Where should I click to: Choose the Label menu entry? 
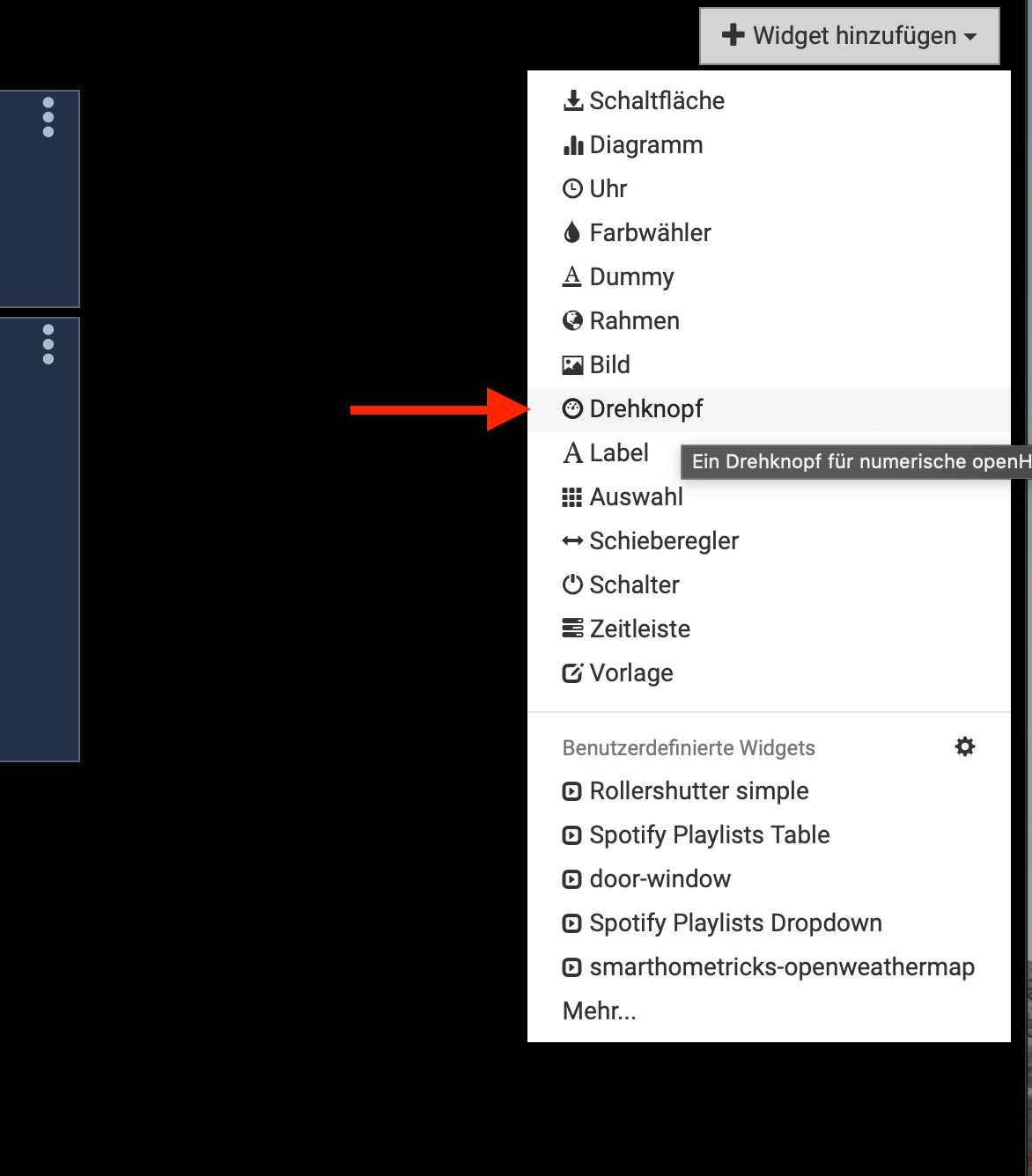(606, 452)
